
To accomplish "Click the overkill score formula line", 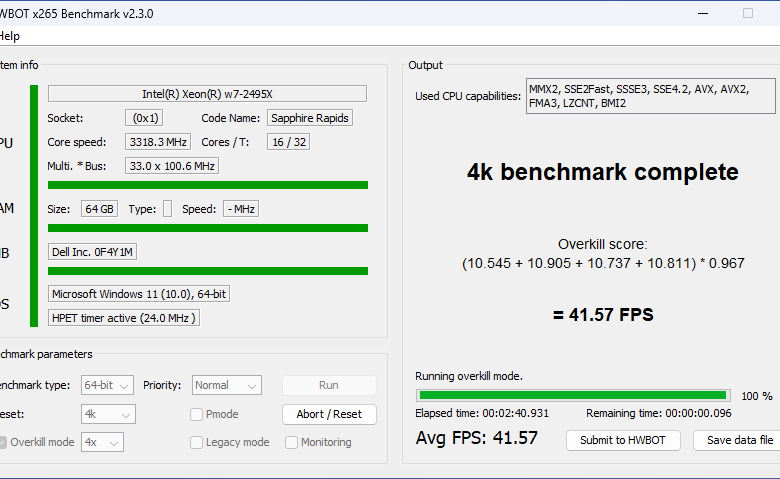I will click(603, 263).
